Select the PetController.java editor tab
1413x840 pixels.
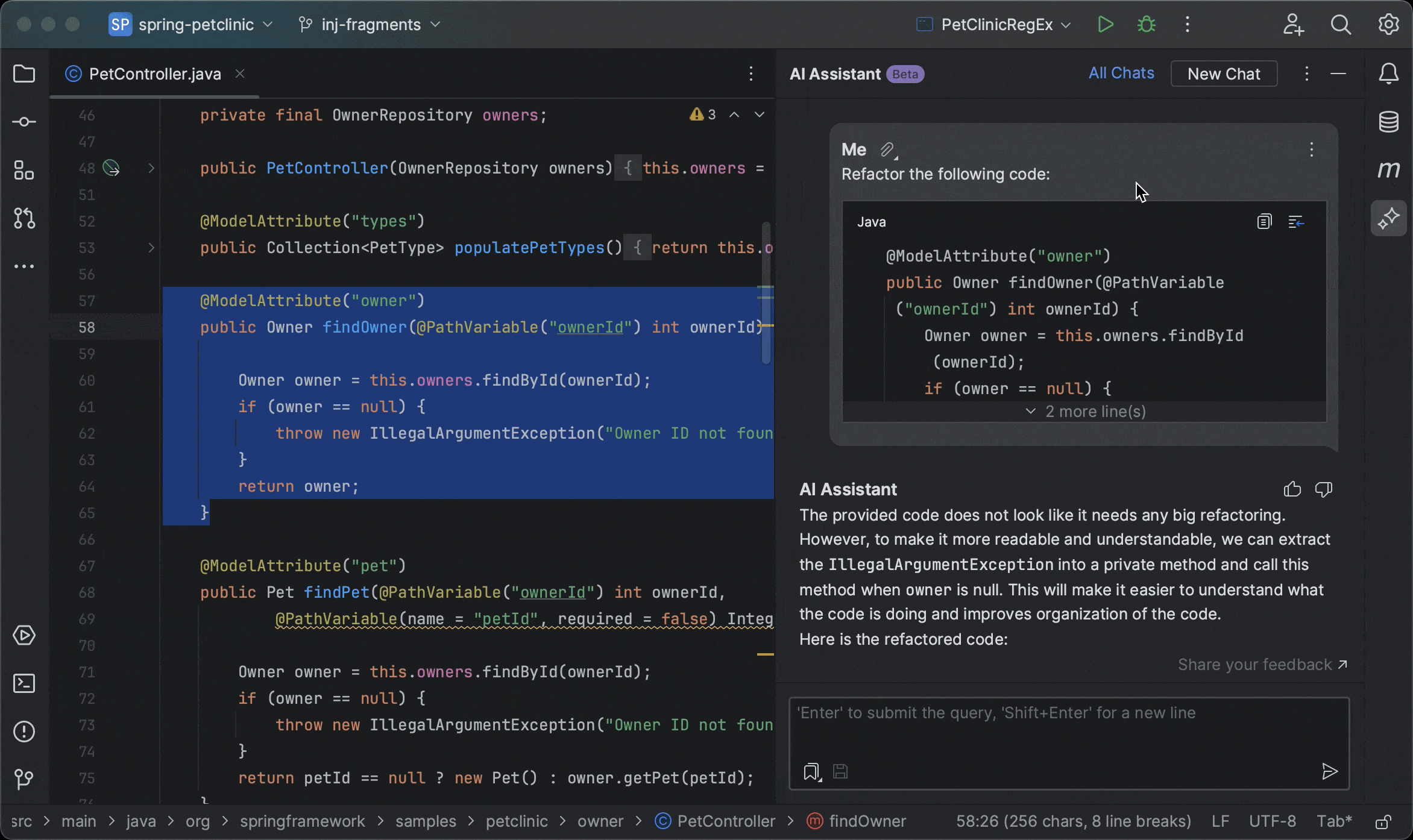154,74
